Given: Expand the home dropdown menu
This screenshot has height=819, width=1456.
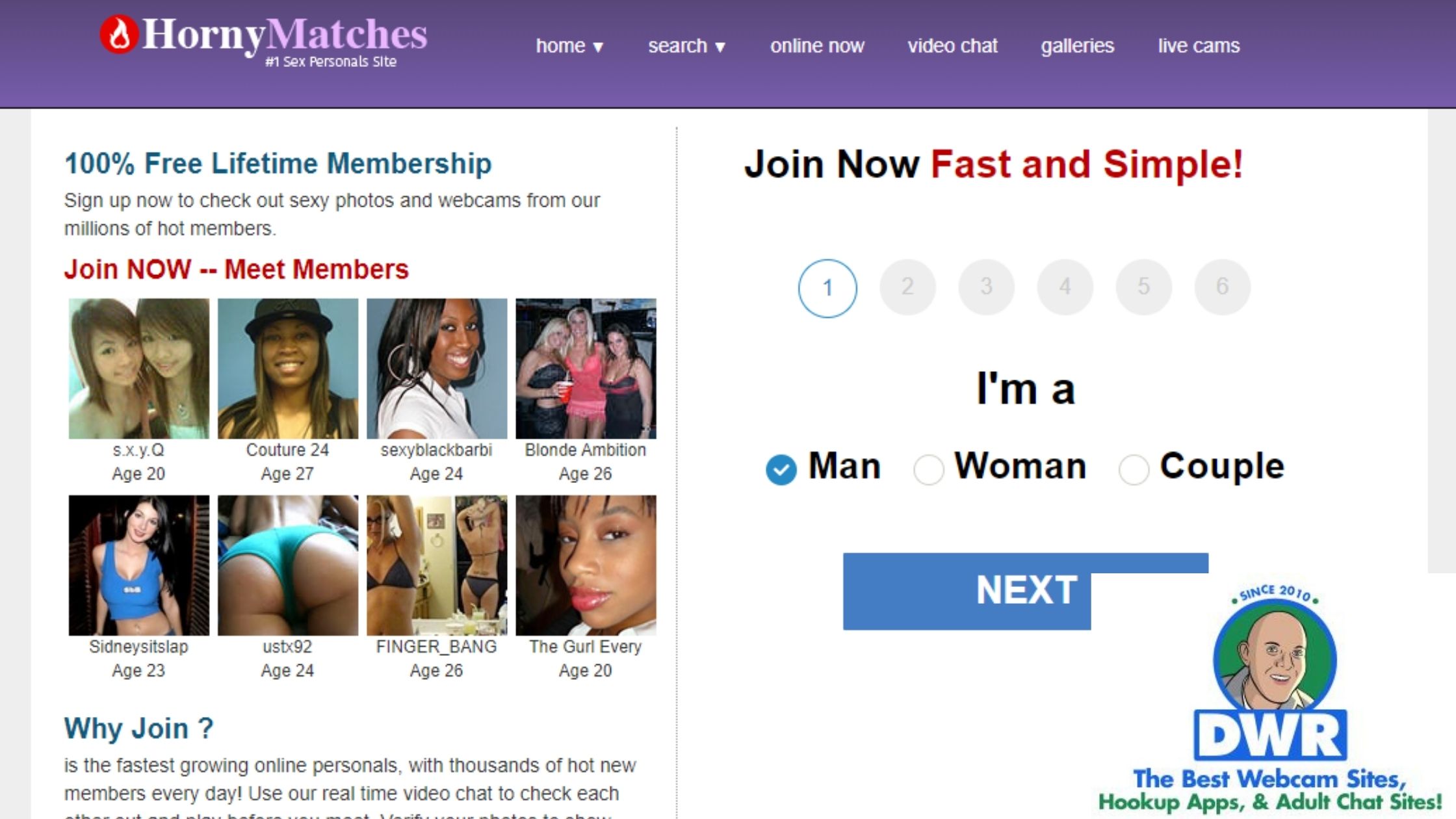Looking at the screenshot, I should (569, 46).
